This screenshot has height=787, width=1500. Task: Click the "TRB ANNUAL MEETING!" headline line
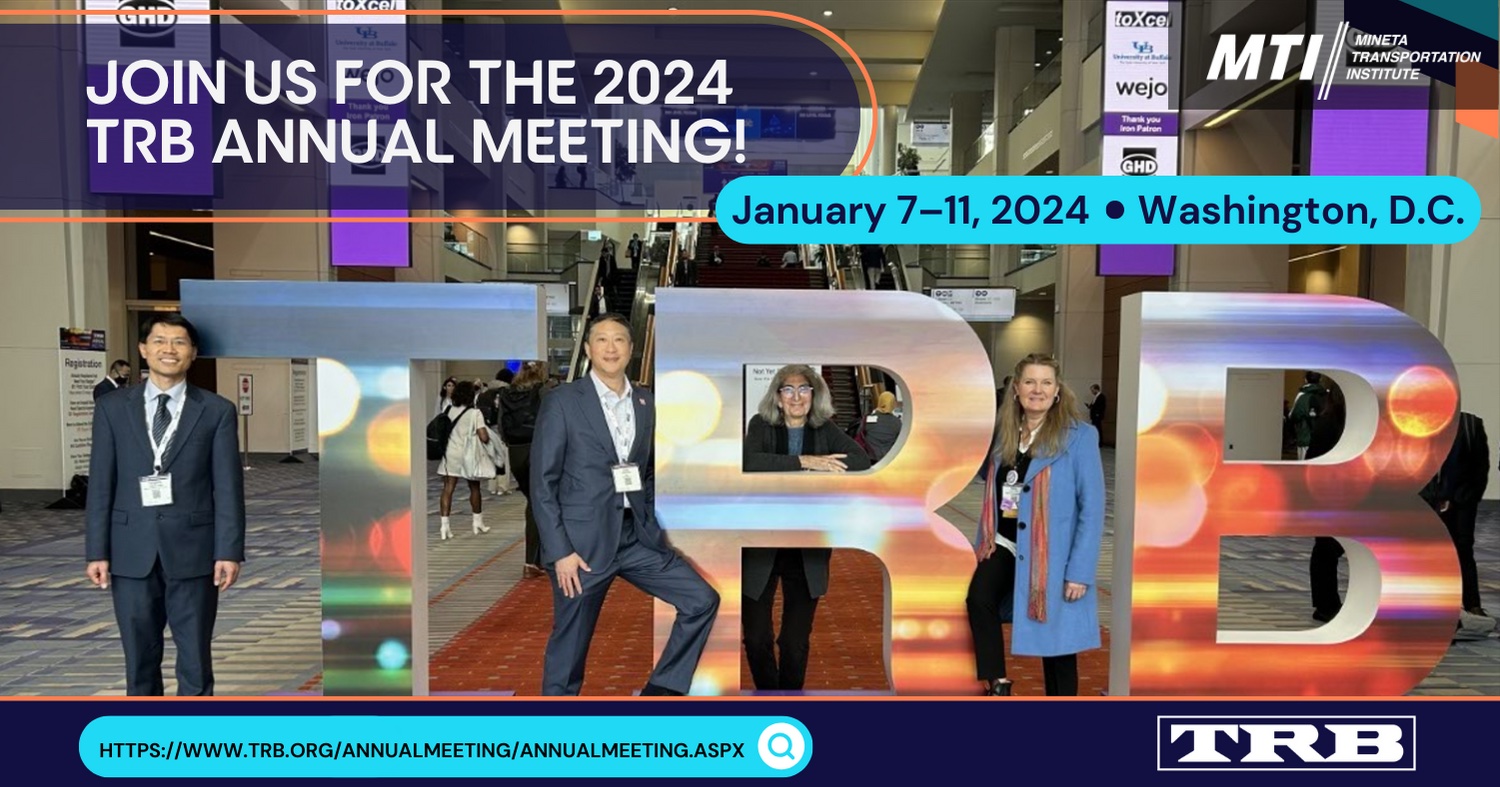click(x=417, y=142)
